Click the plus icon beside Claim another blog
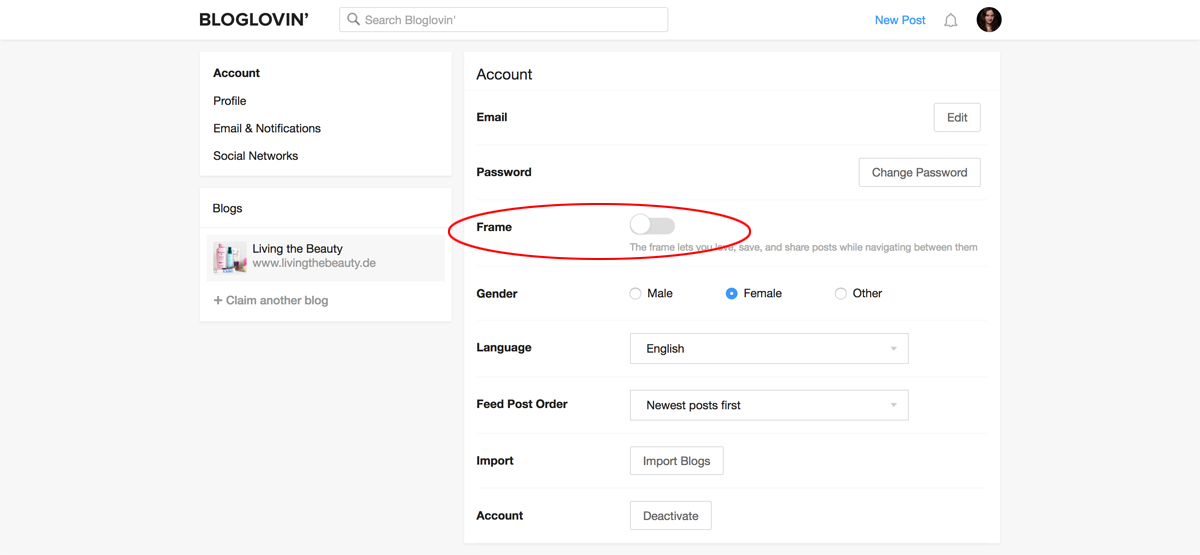This screenshot has width=1200, height=555. 218,300
